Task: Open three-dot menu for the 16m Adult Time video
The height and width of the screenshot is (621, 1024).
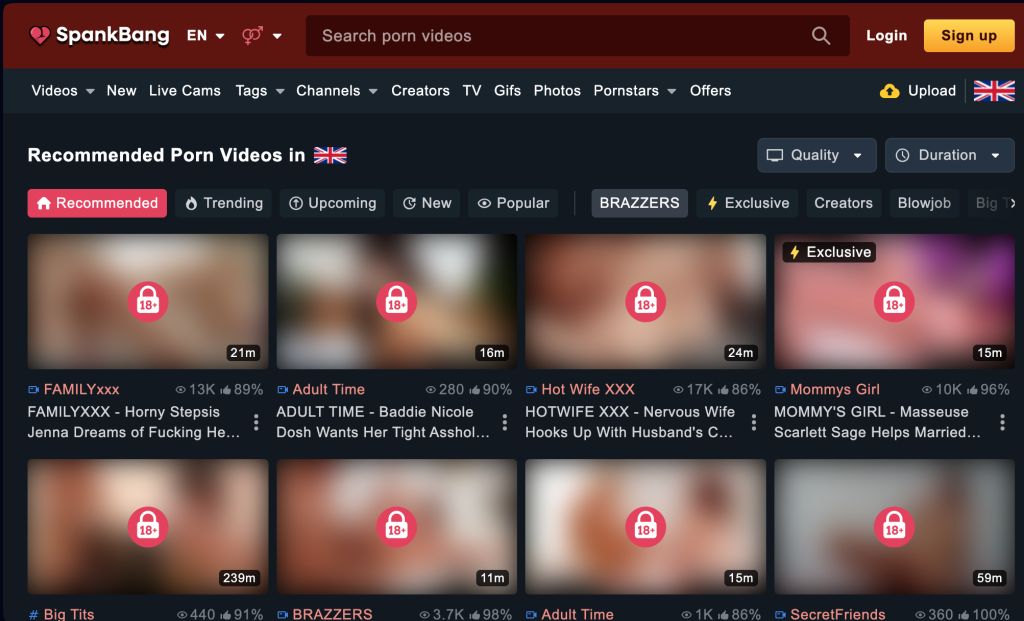Action: pos(505,422)
